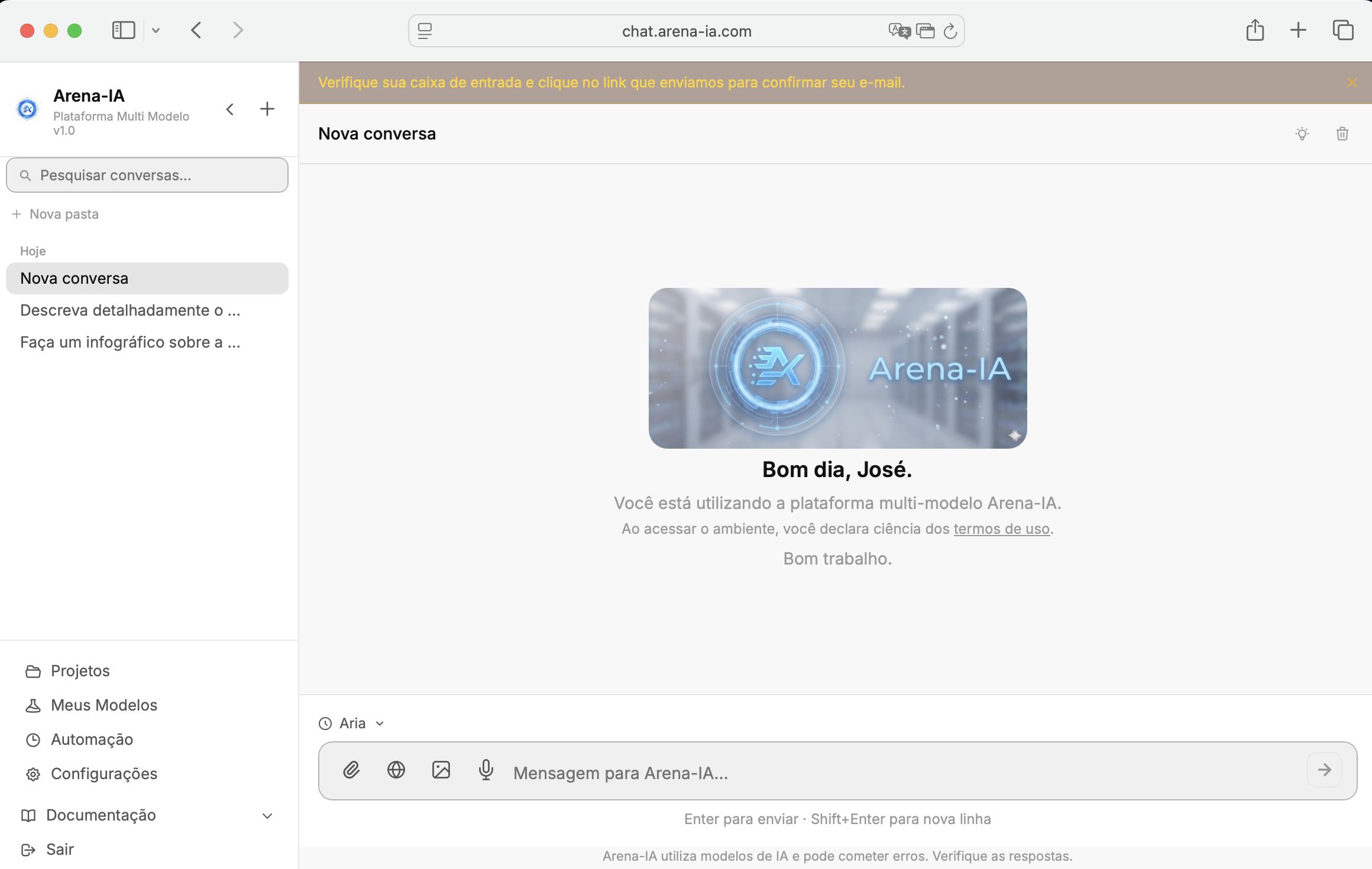Select the Nova conversa chat in the sidebar

tap(147, 278)
